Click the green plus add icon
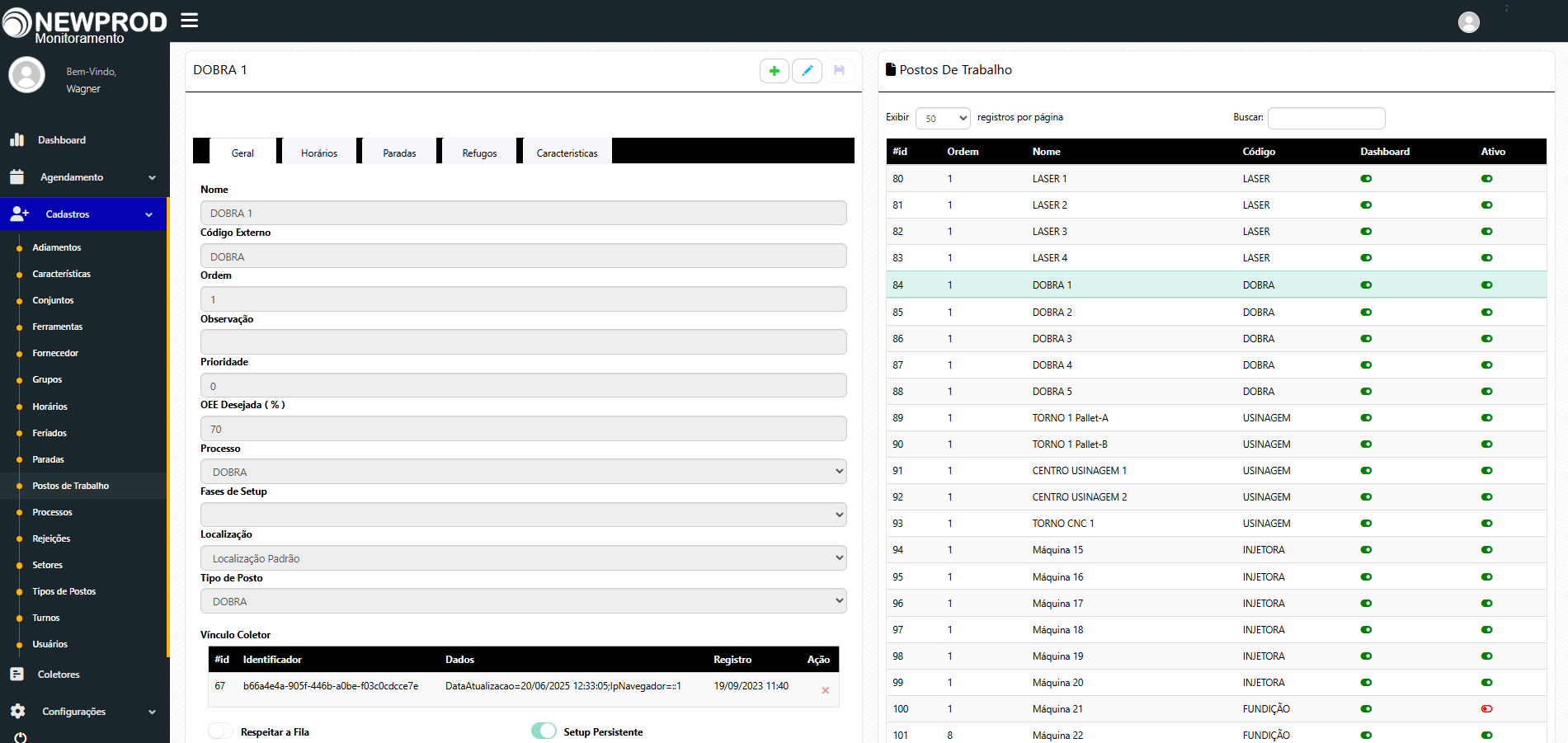Screen dimensions: 1568x743 774,71
